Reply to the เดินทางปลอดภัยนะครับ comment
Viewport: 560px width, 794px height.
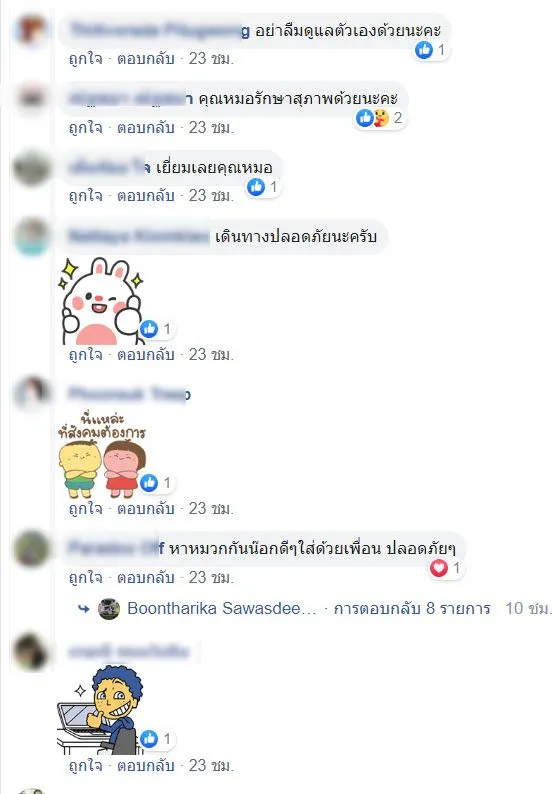point(146,354)
